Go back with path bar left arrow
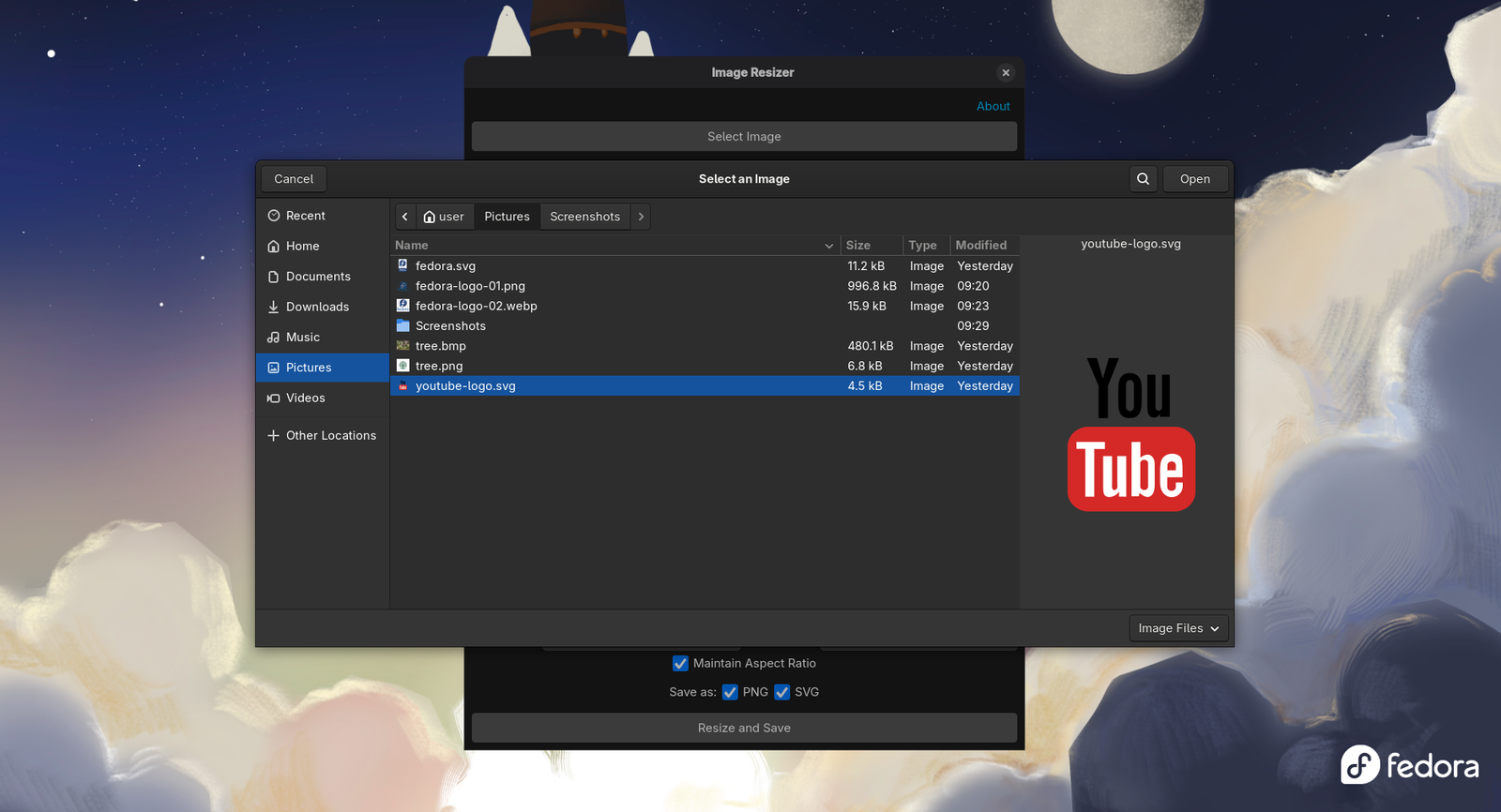Image resolution: width=1501 pixels, height=812 pixels. click(x=405, y=217)
